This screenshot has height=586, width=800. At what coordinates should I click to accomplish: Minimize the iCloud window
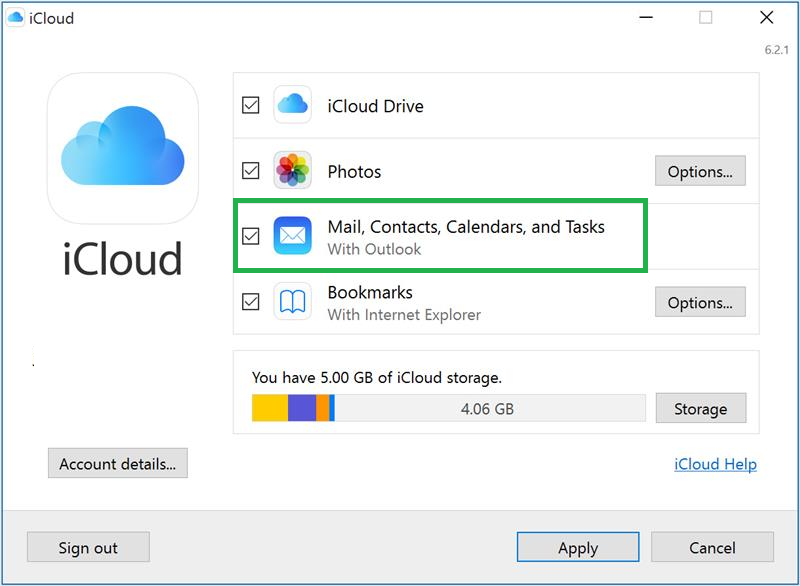[646, 17]
